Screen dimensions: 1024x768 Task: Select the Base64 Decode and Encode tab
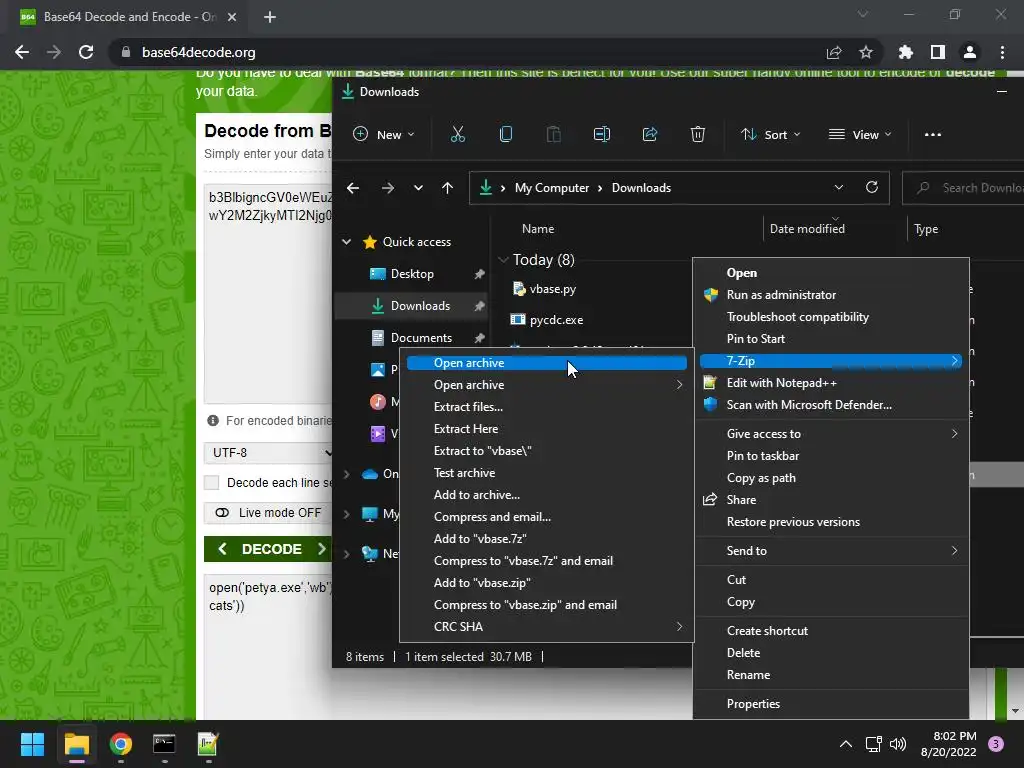coord(127,17)
